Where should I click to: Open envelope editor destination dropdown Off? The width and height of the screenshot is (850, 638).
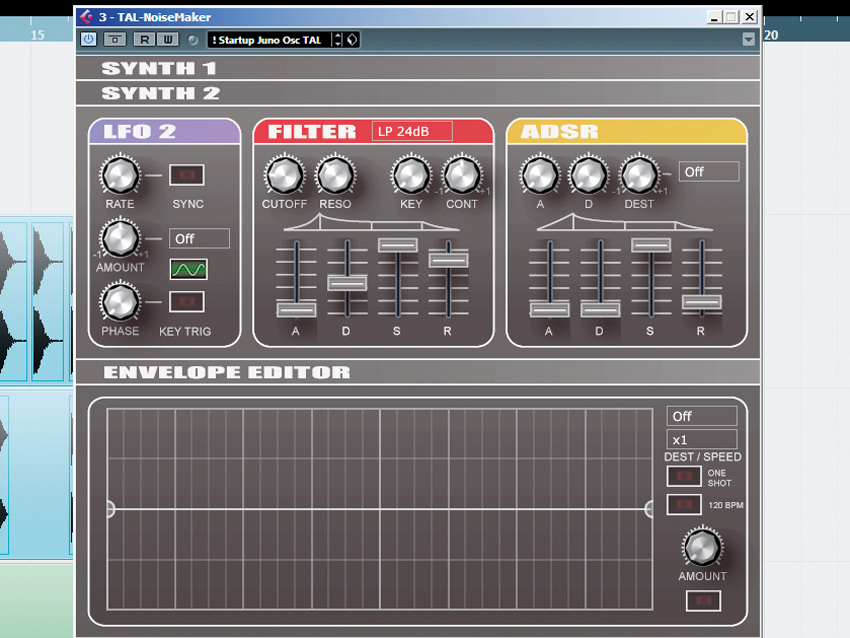tap(702, 416)
